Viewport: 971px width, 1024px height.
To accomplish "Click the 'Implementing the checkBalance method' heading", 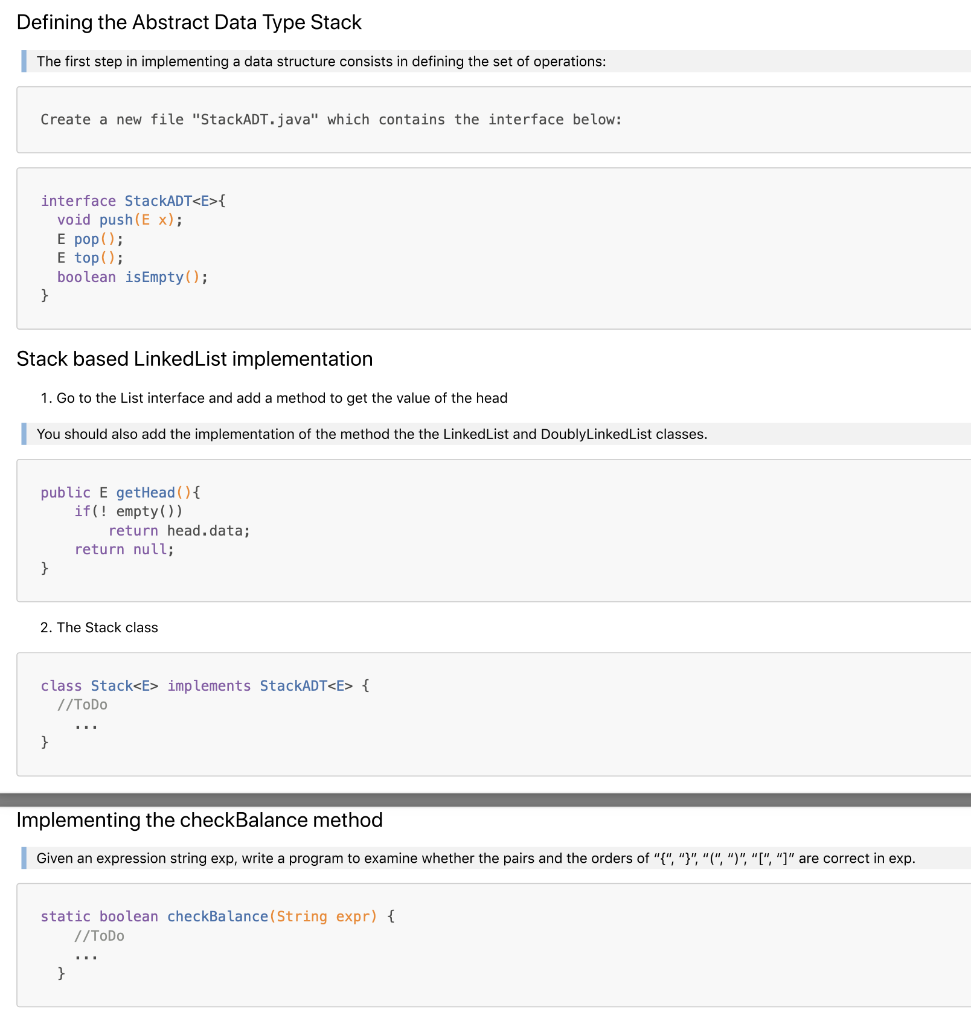I will 199,820.
